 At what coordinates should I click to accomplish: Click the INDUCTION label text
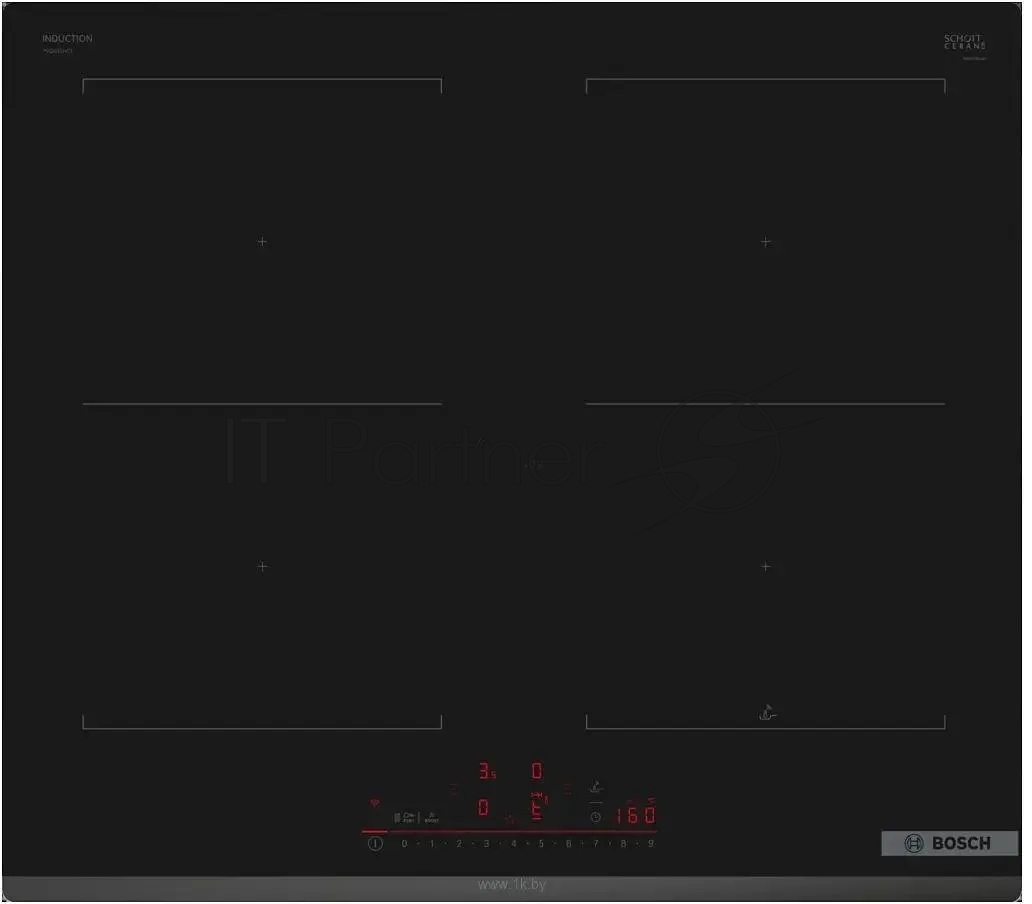point(67,39)
